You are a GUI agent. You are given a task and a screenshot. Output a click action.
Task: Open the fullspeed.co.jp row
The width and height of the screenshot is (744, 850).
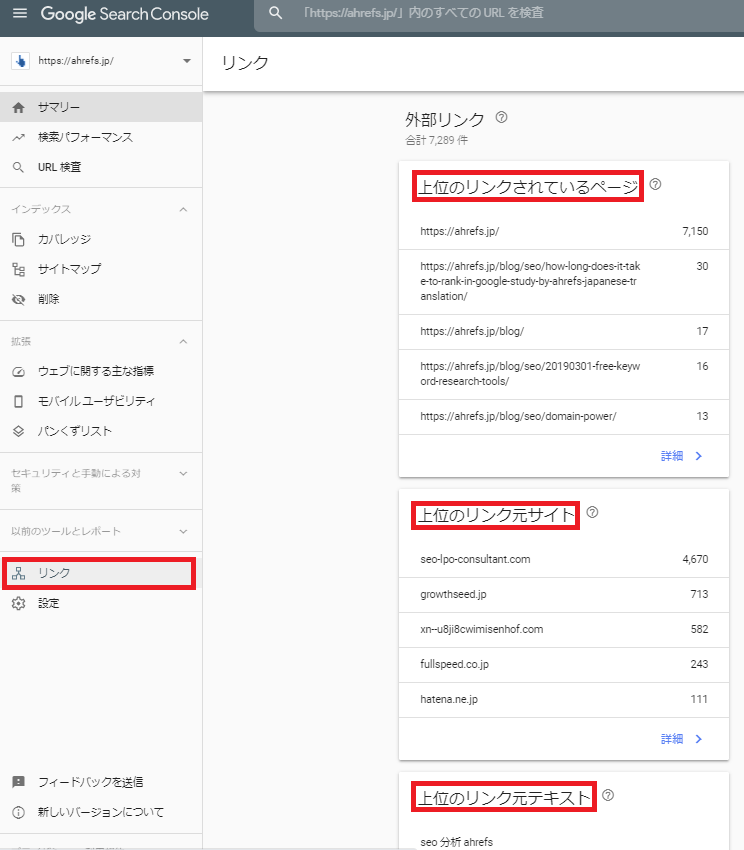[x=564, y=665]
